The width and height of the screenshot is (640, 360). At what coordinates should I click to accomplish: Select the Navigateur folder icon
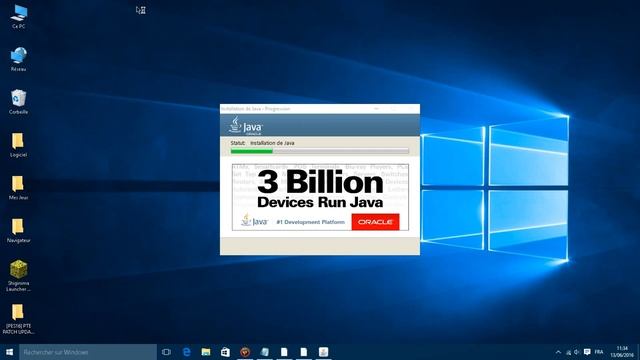click(18, 231)
